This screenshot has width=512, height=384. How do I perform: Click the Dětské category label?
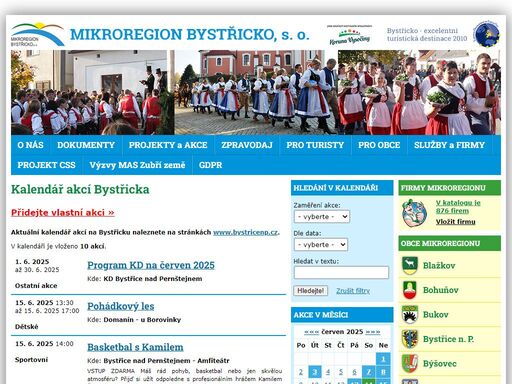pos(26,327)
